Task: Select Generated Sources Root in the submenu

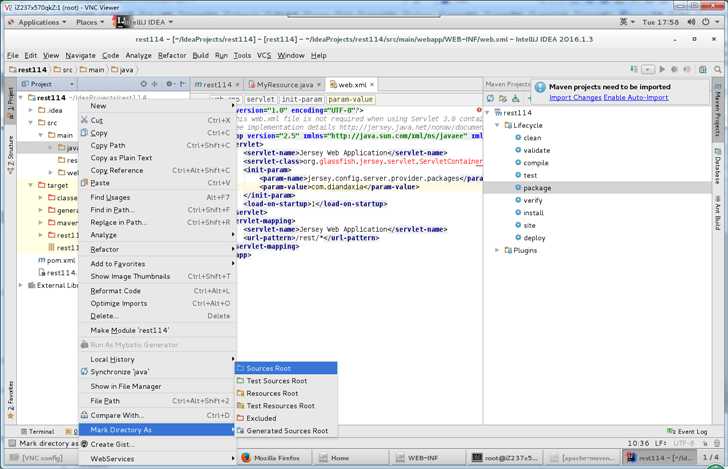Action: [x=286, y=431]
